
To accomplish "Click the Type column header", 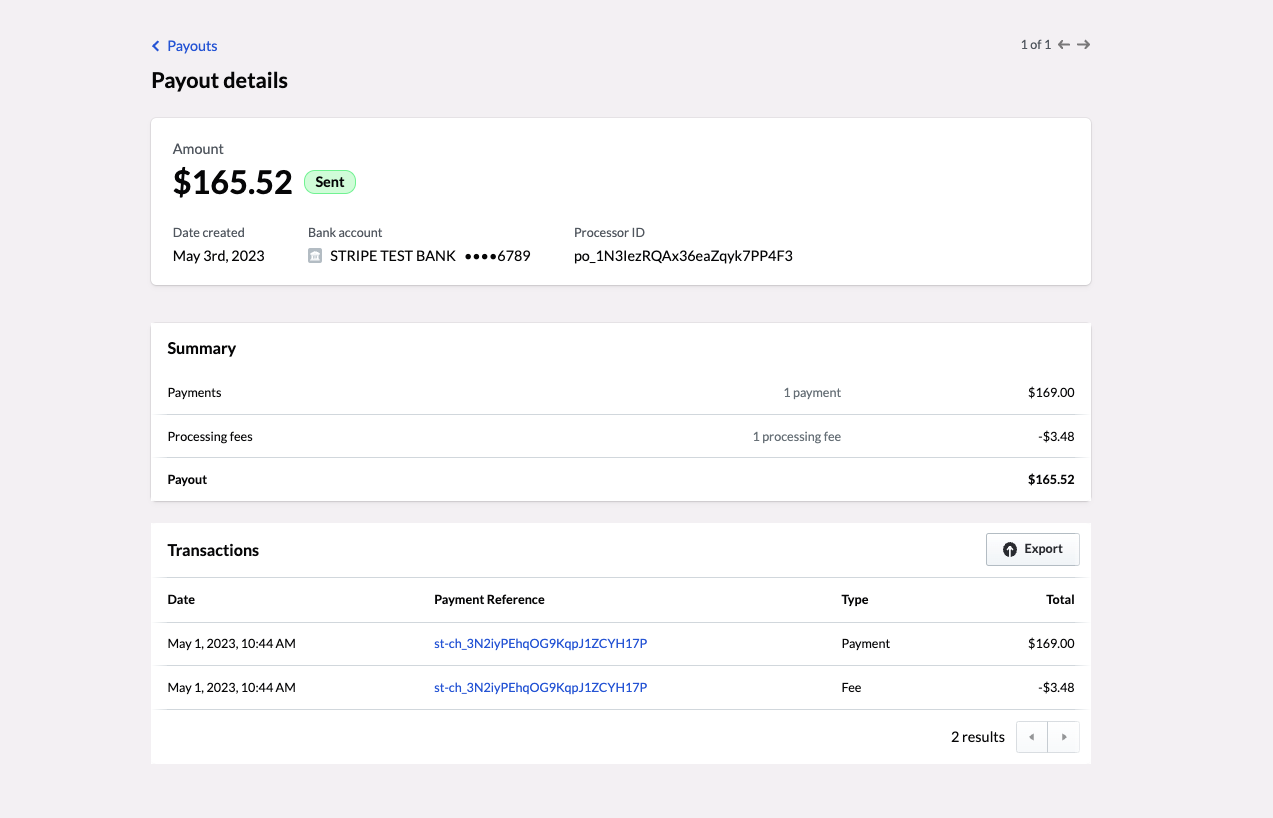I will point(854,599).
